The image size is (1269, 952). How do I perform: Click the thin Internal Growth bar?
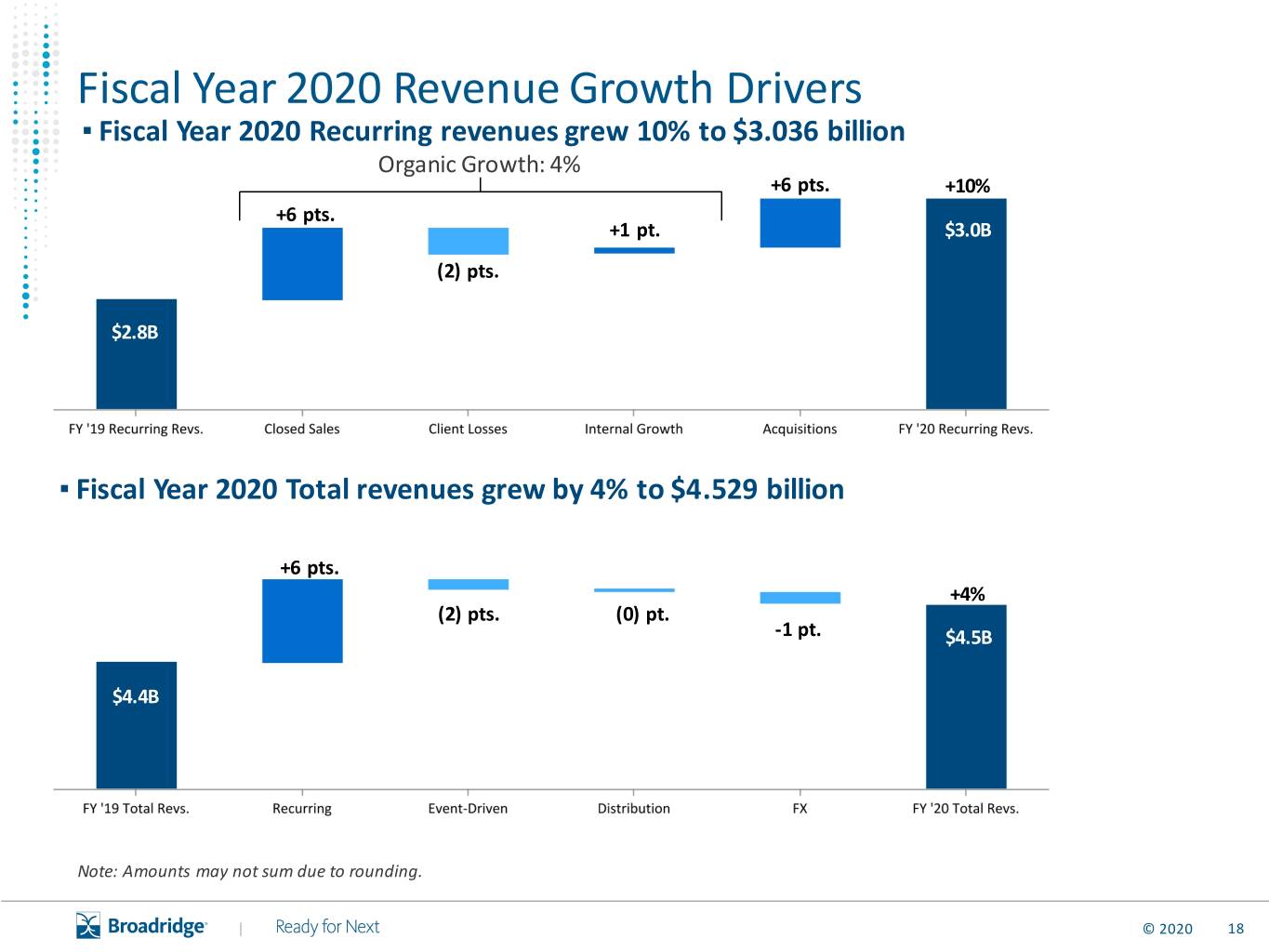tap(634, 250)
